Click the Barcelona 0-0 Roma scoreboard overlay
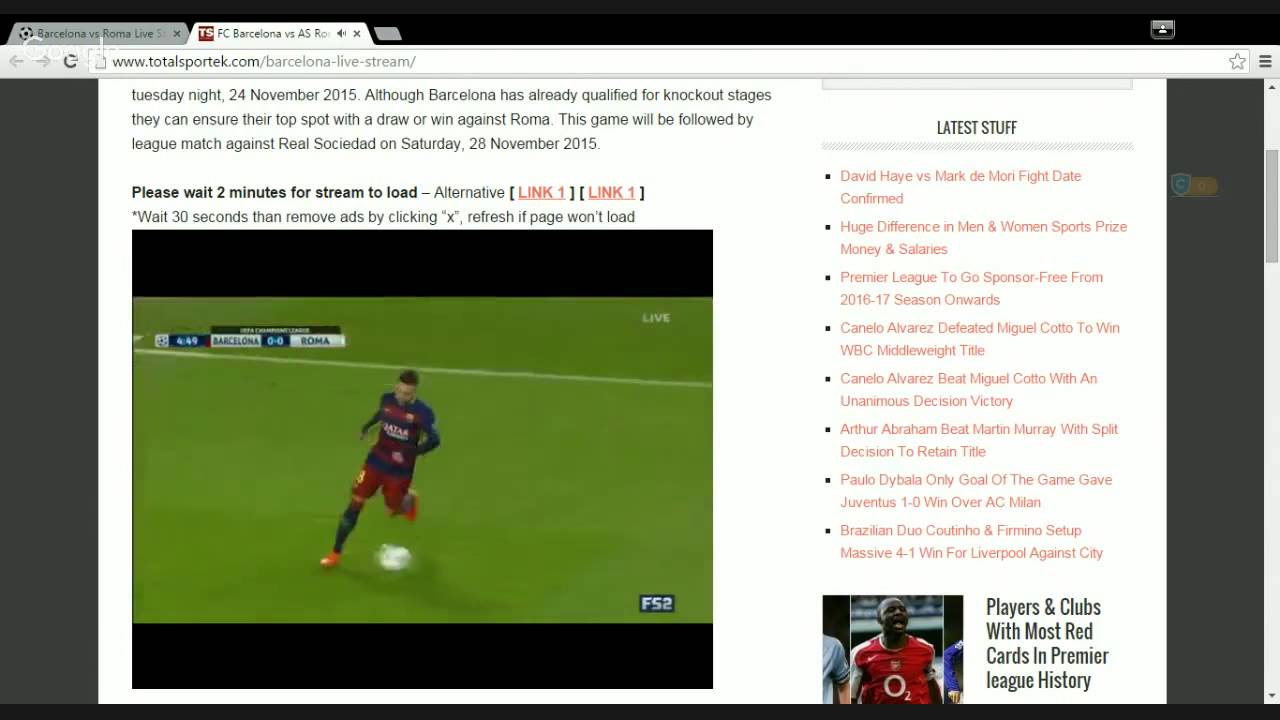The height and width of the screenshot is (720, 1280). click(x=249, y=338)
